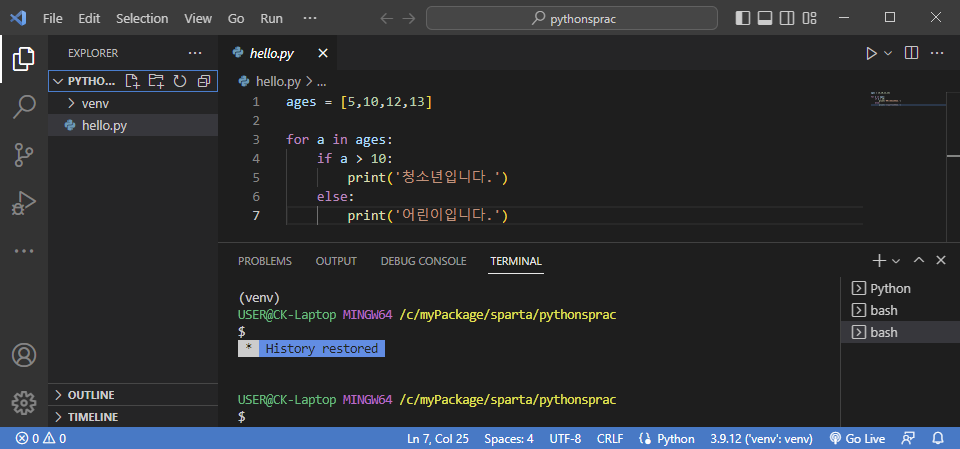Change file encoding UTF-8
The height and width of the screenshot is (449, 960).
(x=565, y=439)
